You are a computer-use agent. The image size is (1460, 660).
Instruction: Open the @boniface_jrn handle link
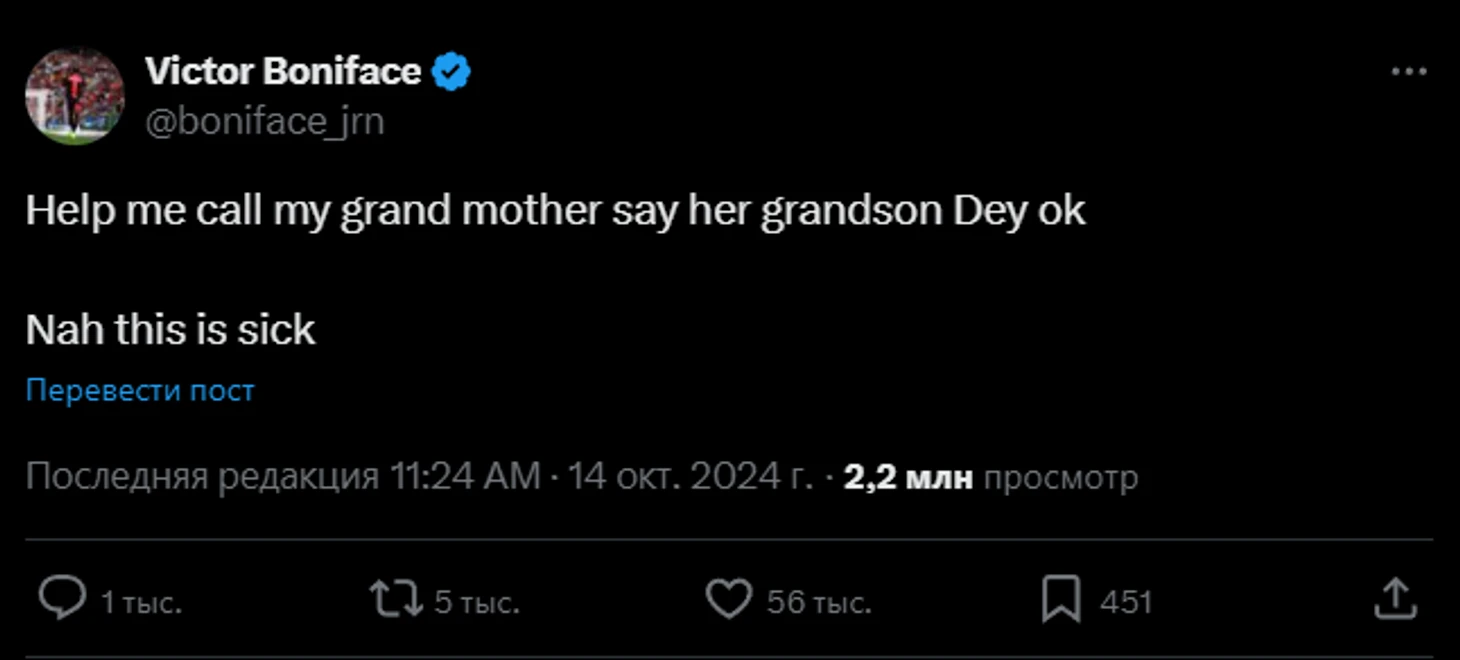[x=265, y=121]
